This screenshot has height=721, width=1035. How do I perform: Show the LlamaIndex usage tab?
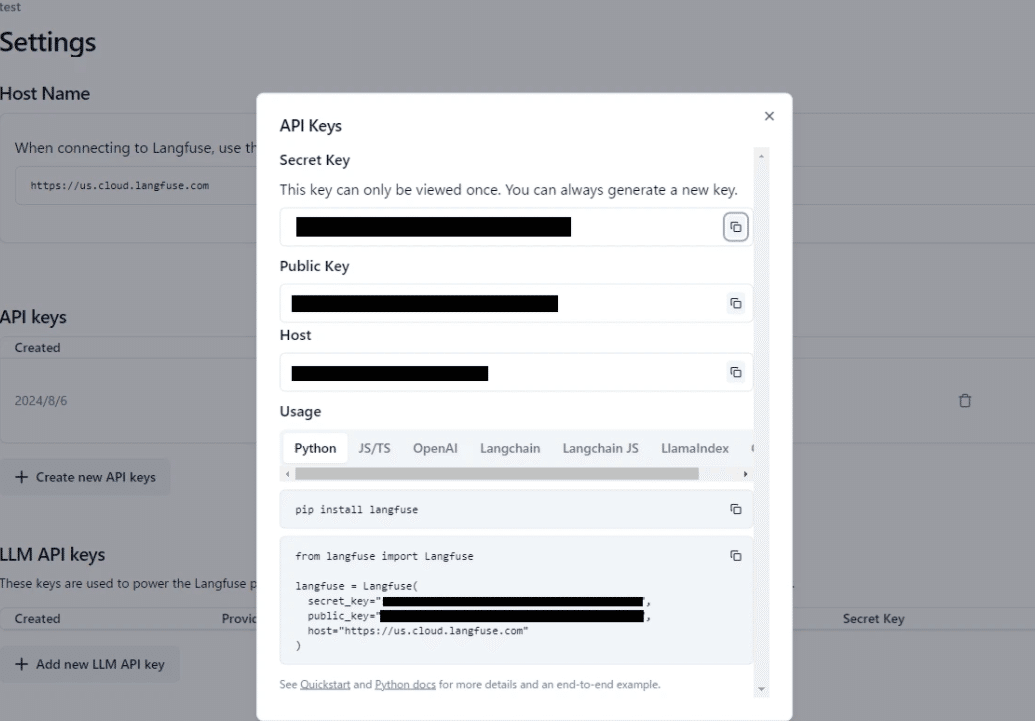(694, 448)
